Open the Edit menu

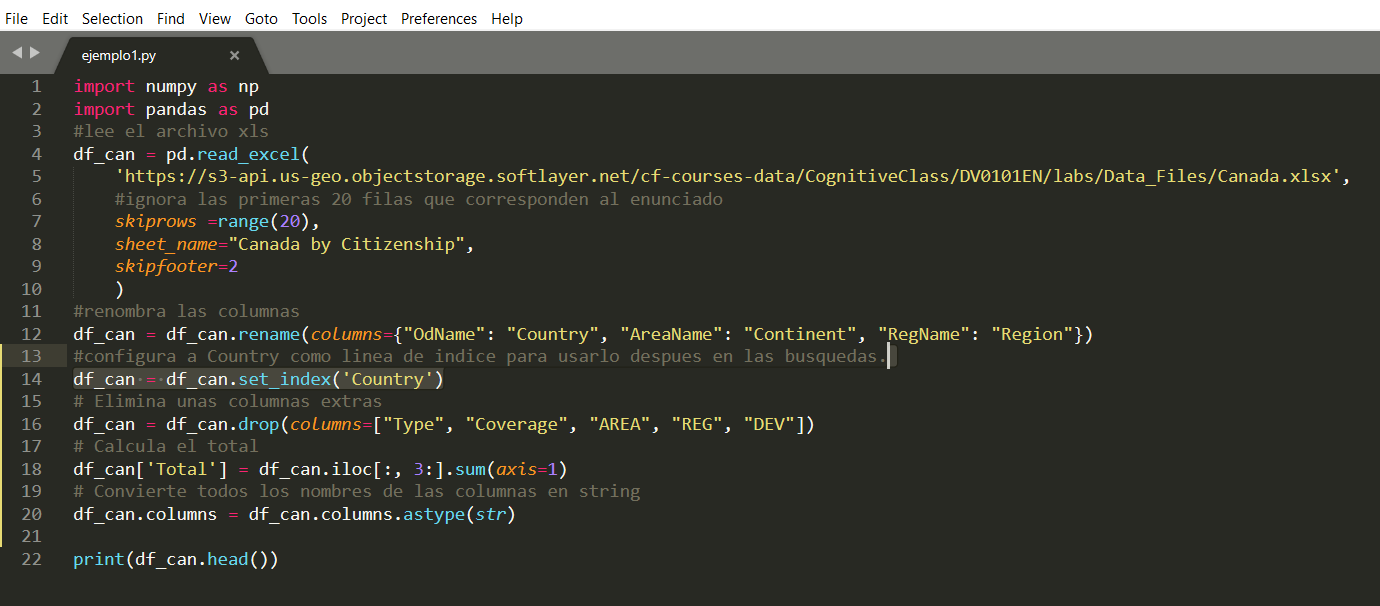tap(55, 18)
